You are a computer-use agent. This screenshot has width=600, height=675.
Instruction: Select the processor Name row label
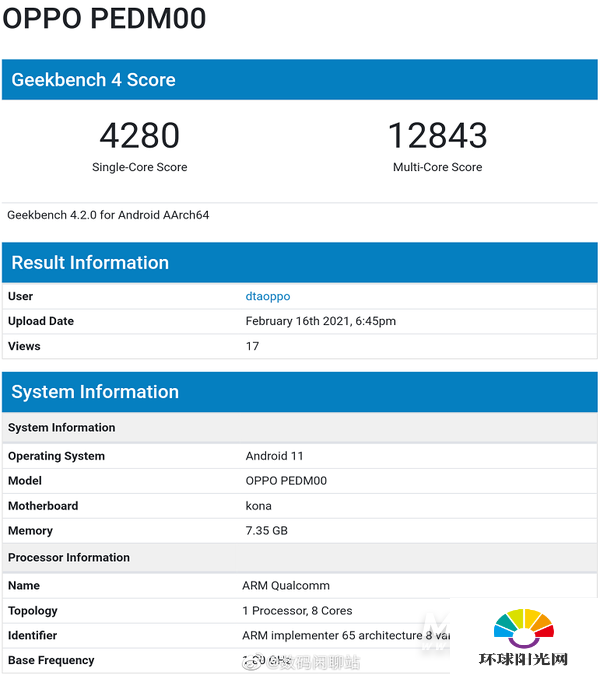point(24,585)
